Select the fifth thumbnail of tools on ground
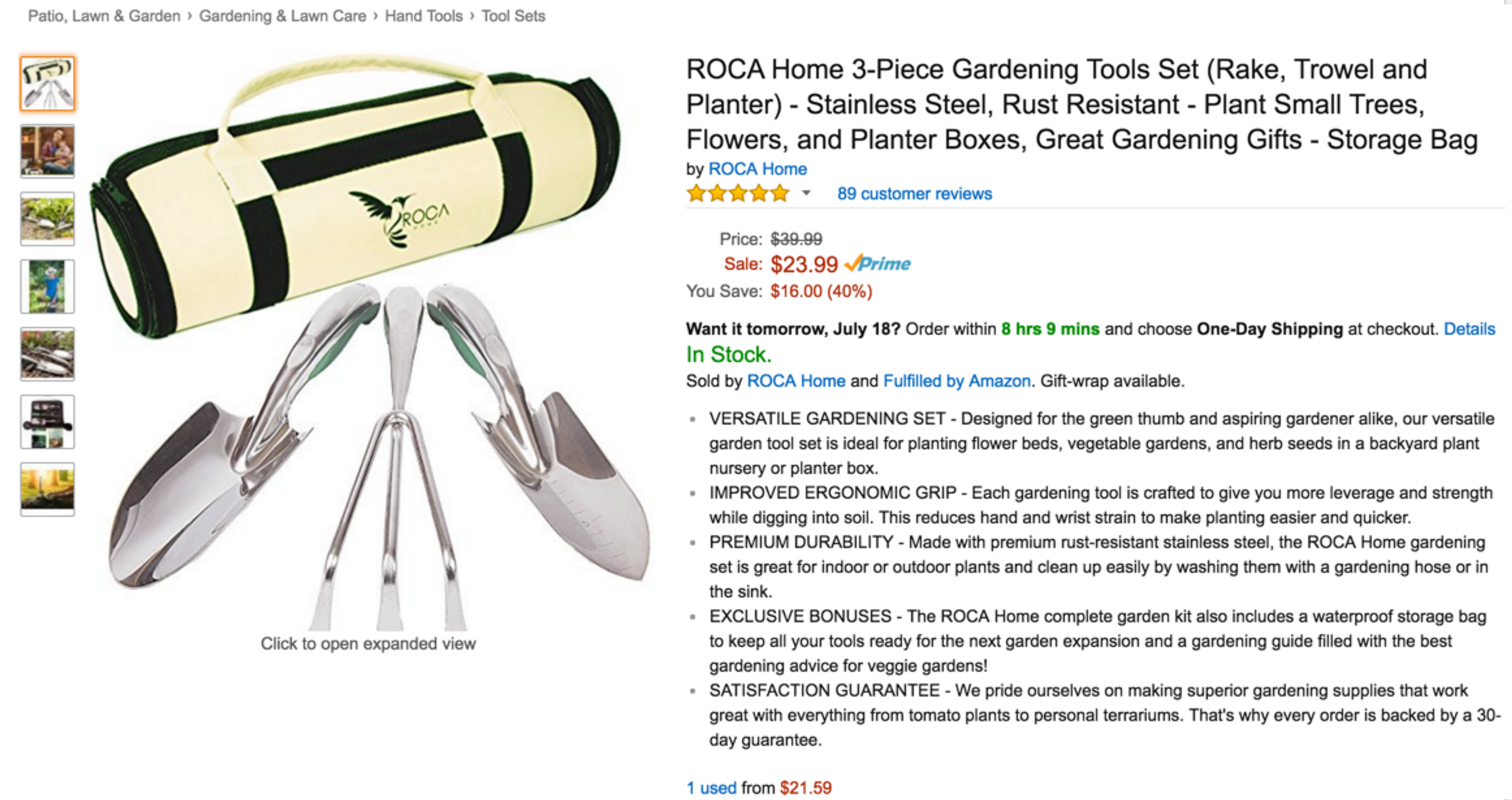 [x=48, y=354]
